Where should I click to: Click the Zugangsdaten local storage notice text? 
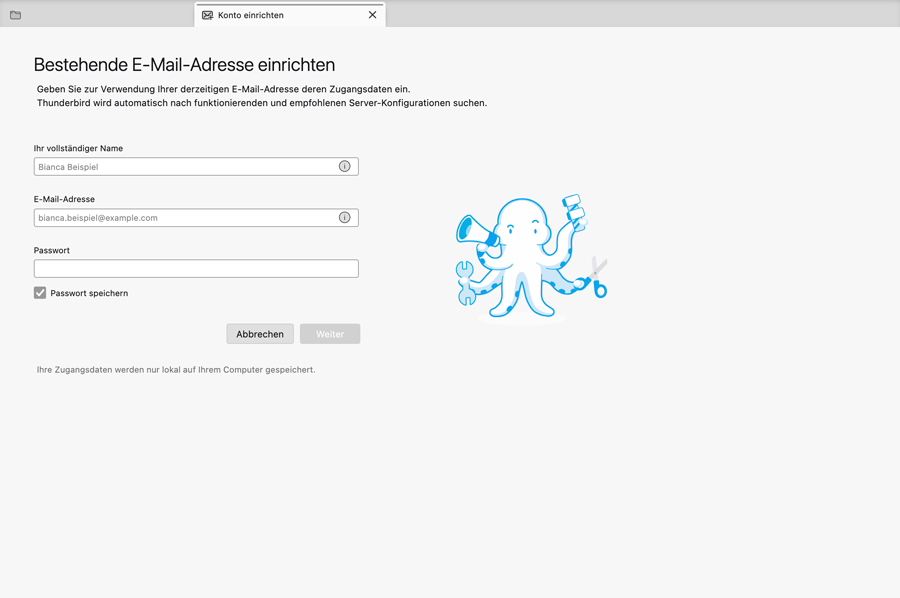pos(176,370)
